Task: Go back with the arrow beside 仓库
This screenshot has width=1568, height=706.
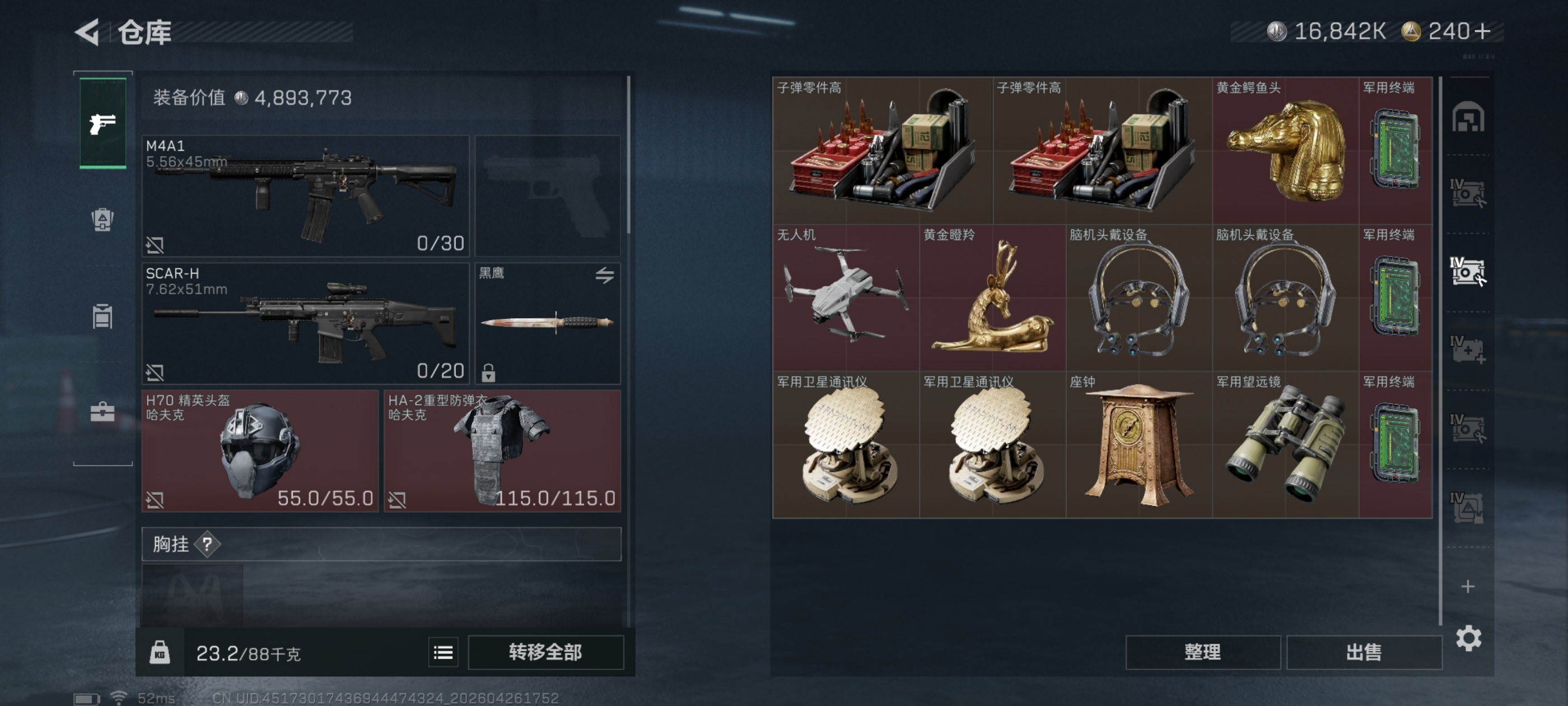Action: tap(87, 32)
